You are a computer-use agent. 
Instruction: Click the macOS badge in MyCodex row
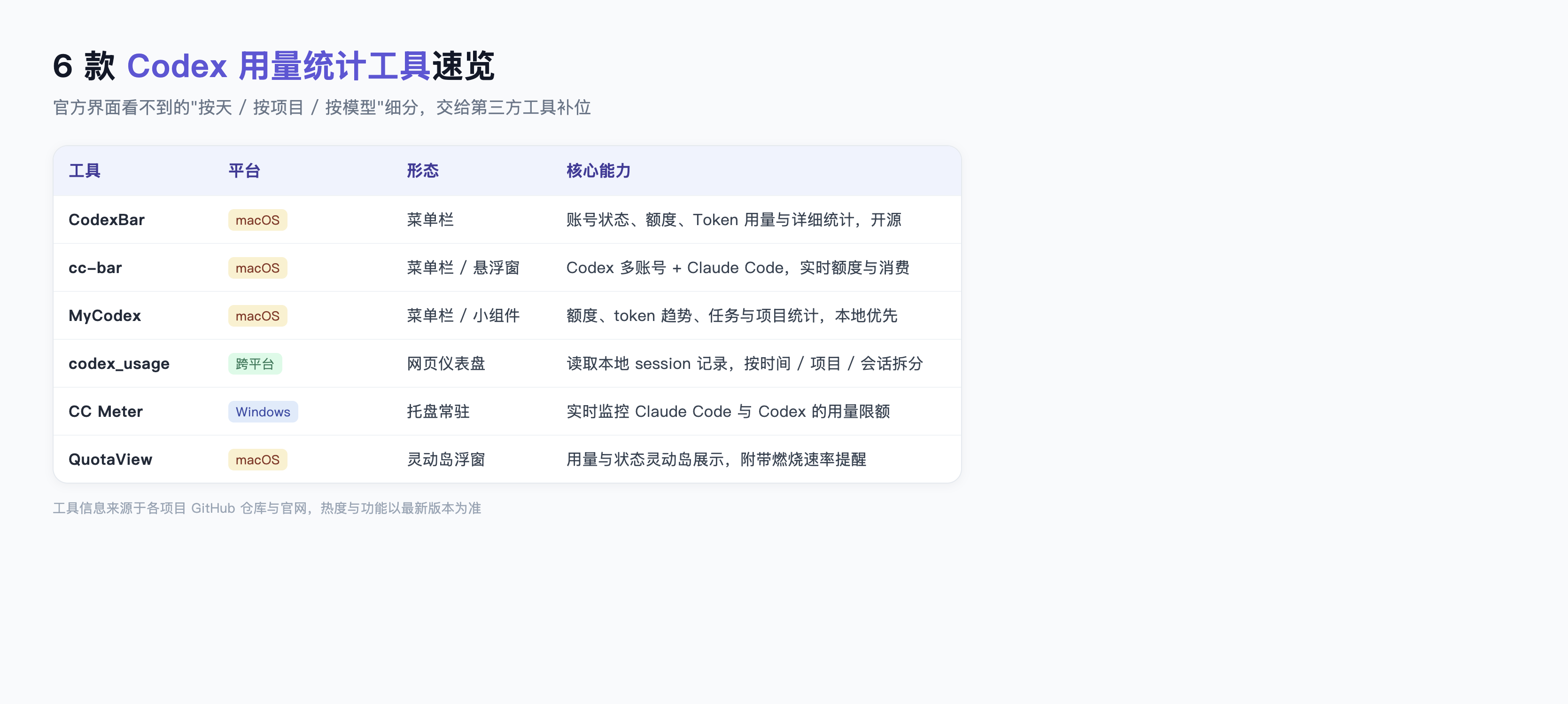pos(257,315)
